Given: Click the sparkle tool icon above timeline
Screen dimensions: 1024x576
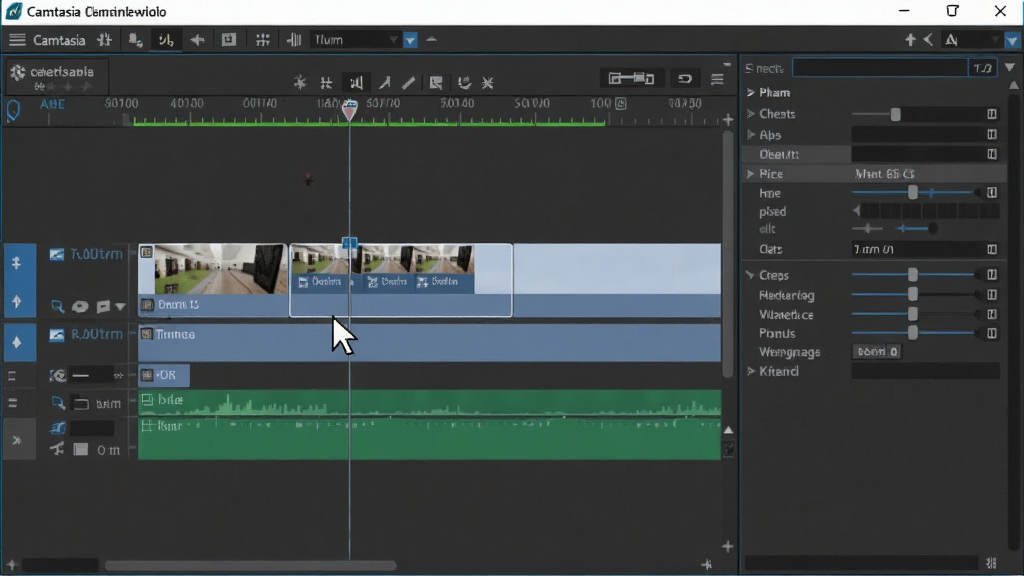Looking at the screenshot, I should click(x=300, y=83).
